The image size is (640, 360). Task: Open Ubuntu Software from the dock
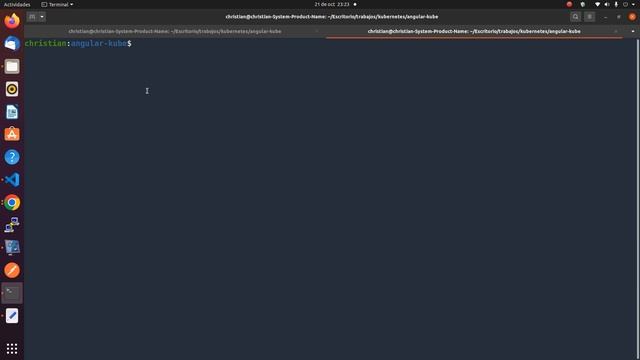[12, 134]
